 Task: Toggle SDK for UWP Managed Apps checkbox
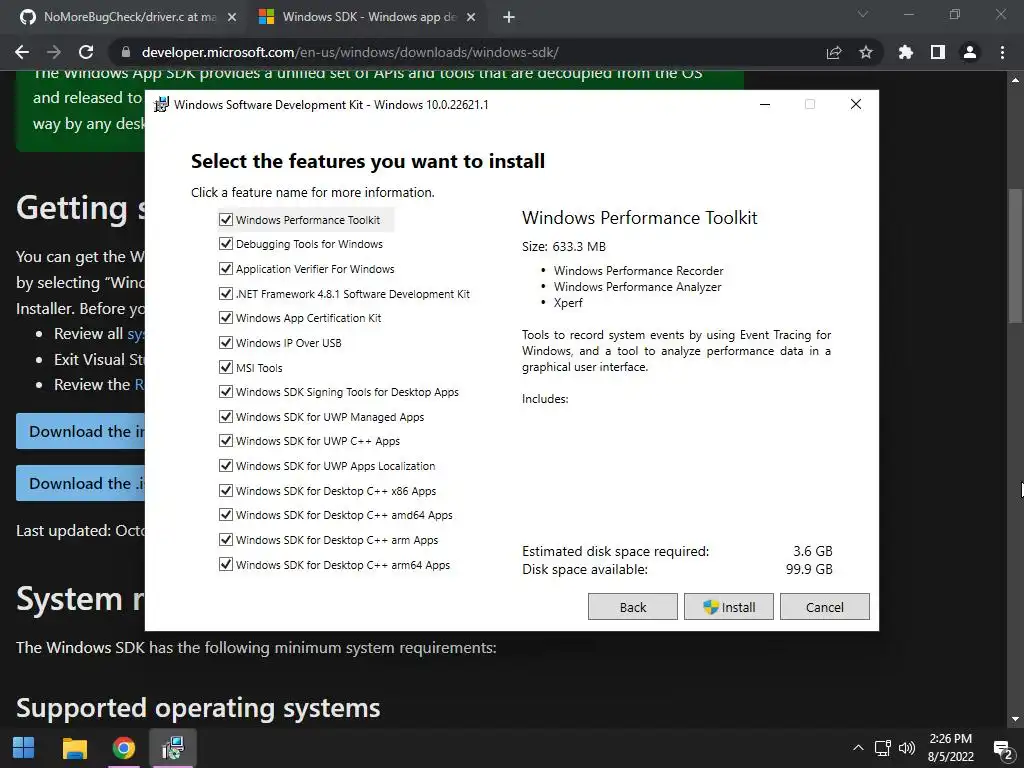click(x=226, y=416)
